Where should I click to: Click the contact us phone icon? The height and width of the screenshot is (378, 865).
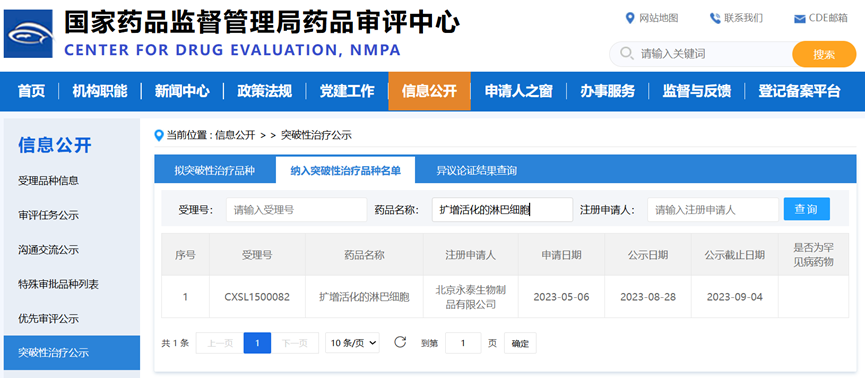click(x=715, y=18)
